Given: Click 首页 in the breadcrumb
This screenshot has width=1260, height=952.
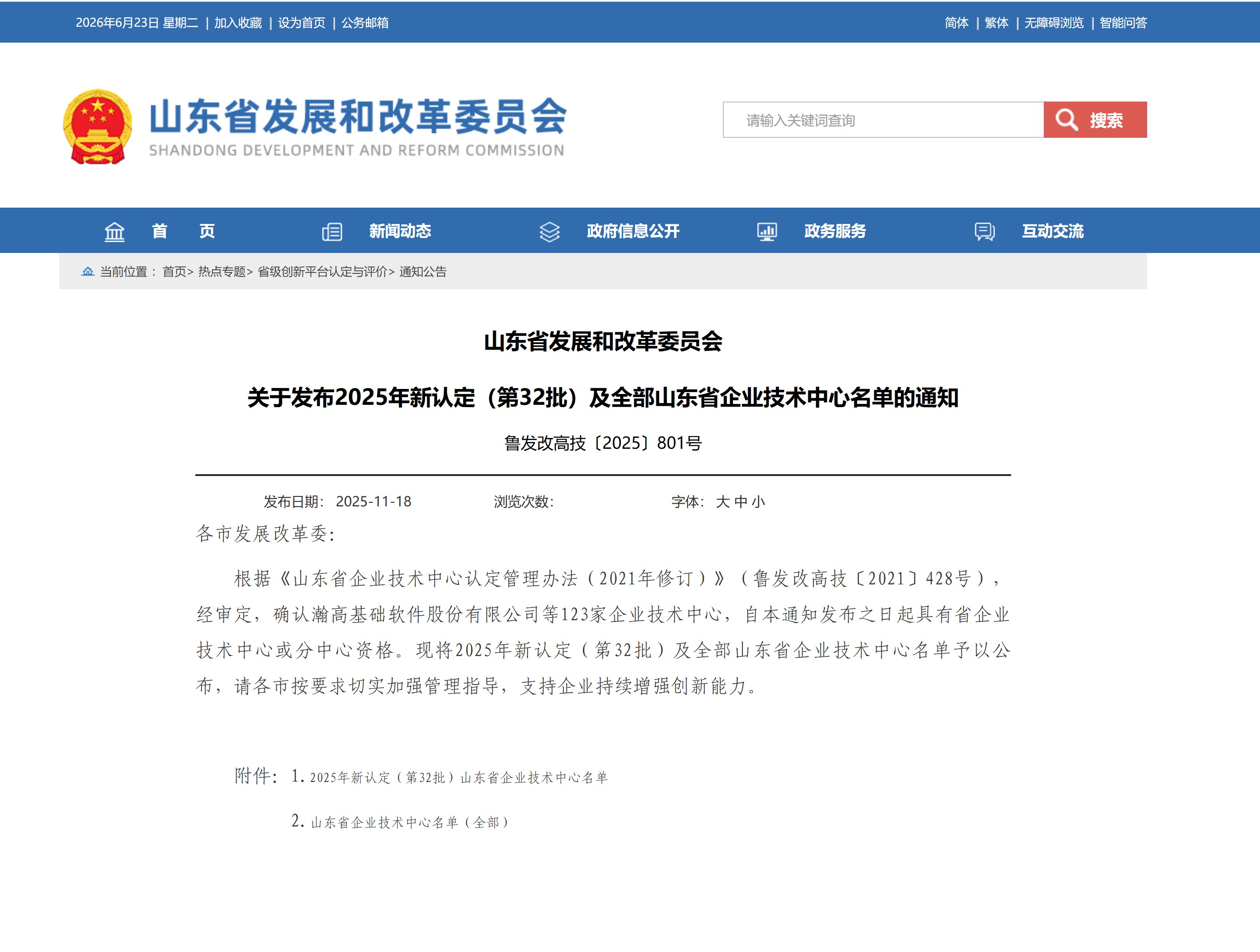Looking at the screenshot, I should tap(174, 272).
